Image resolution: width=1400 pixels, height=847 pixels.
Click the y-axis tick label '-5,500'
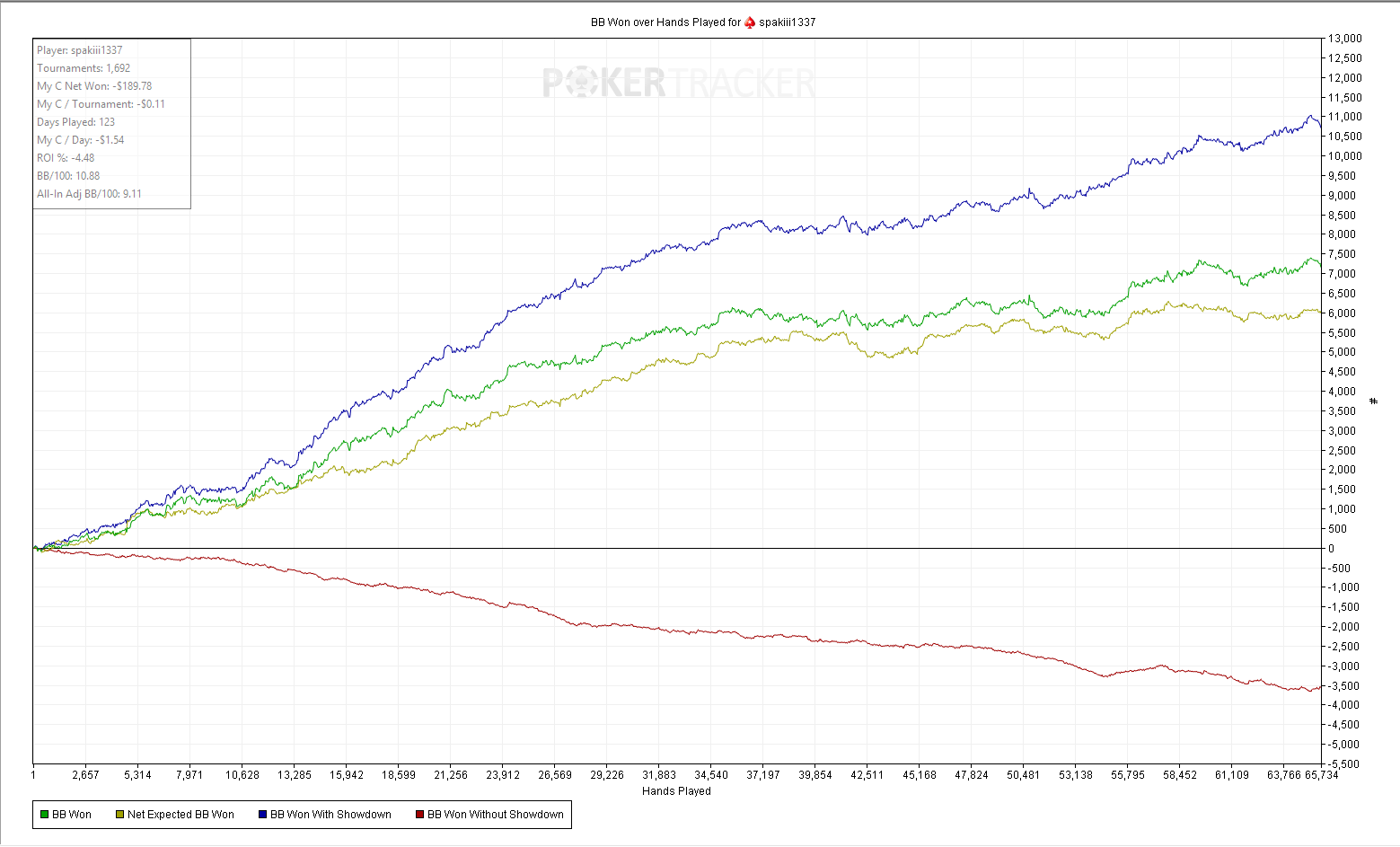[1345, 764]
